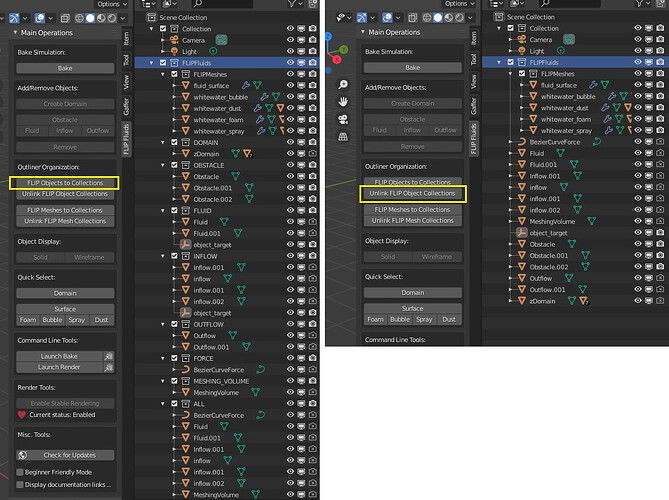This screenshot has width=669, height=500.
Task: Collapse the FORCE collection triangle
Action: coord(163,358)
